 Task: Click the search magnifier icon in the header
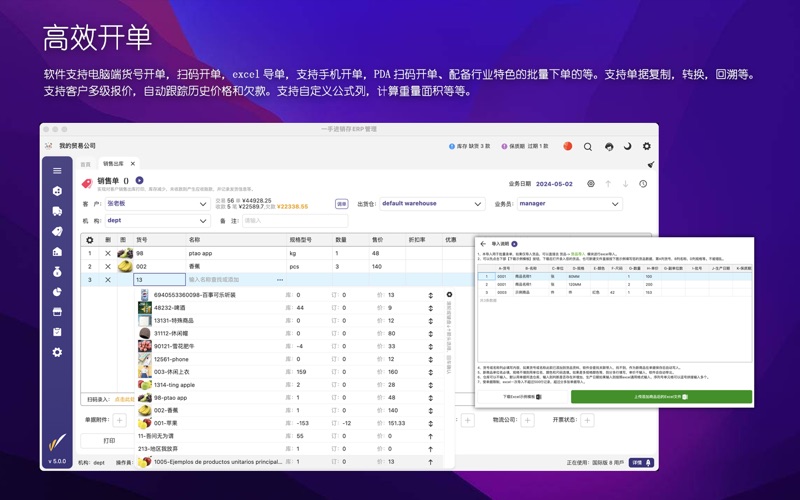[588, 147]
